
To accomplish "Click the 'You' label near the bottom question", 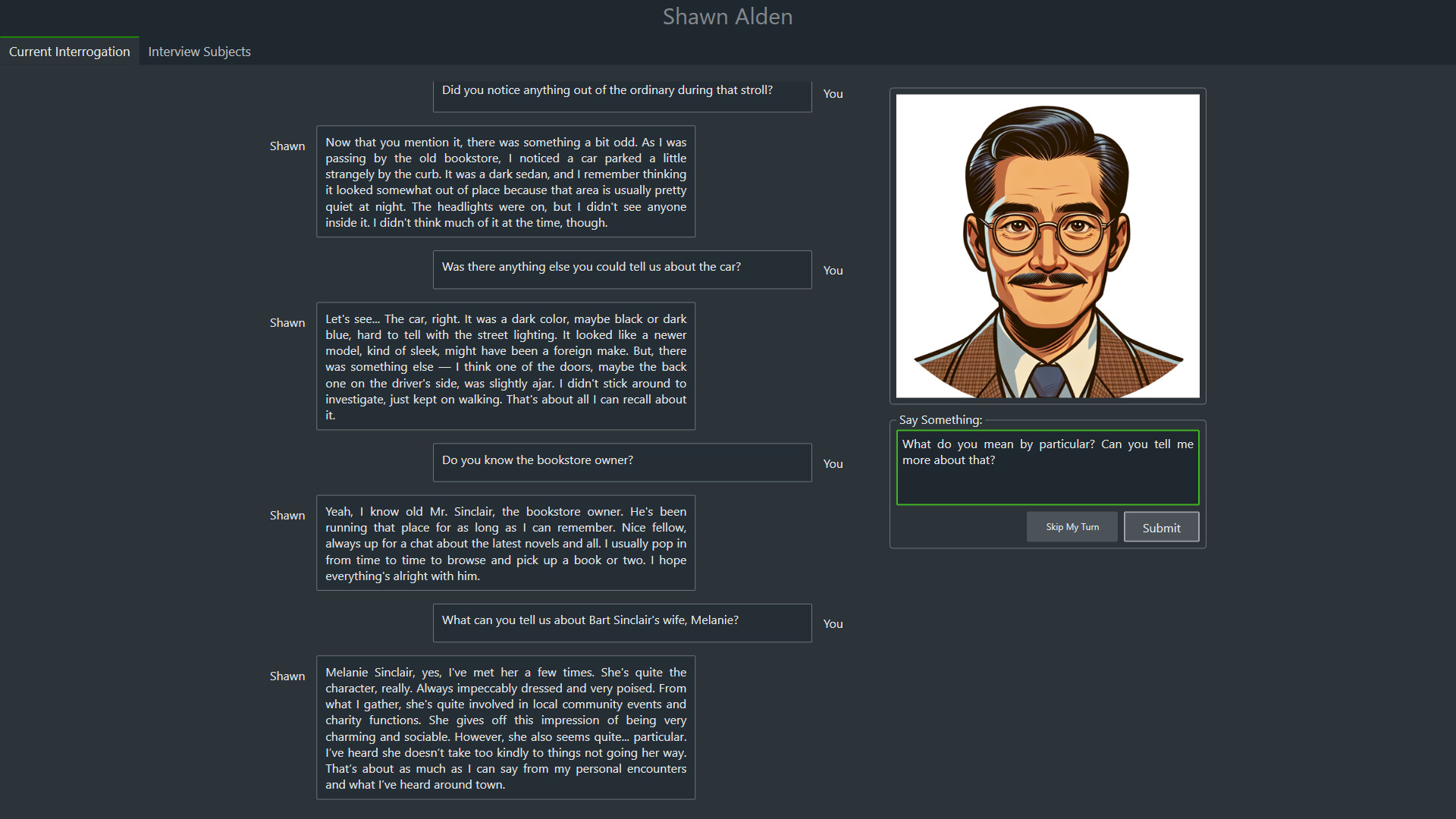I will click(x=833, y=624).
